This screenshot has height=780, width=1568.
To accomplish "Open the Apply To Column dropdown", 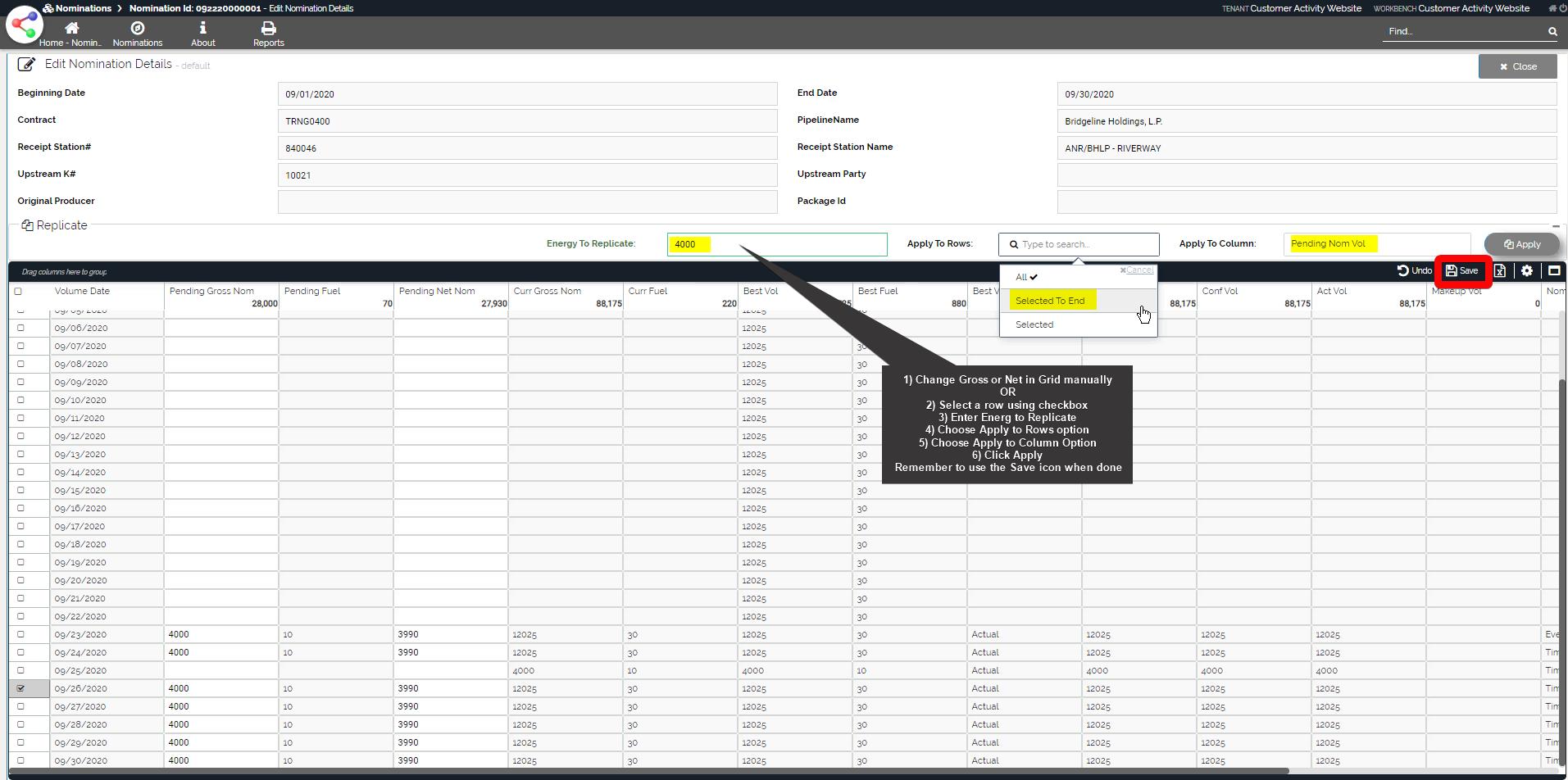I will pyautogui.click(x=1376, y=244).
